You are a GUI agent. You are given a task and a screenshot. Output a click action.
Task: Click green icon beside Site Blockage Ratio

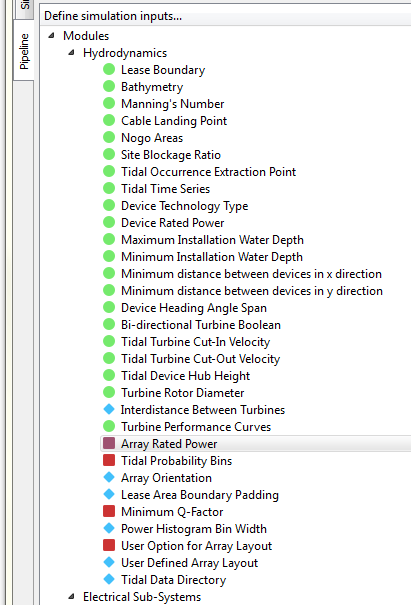(x=109, y=154)
